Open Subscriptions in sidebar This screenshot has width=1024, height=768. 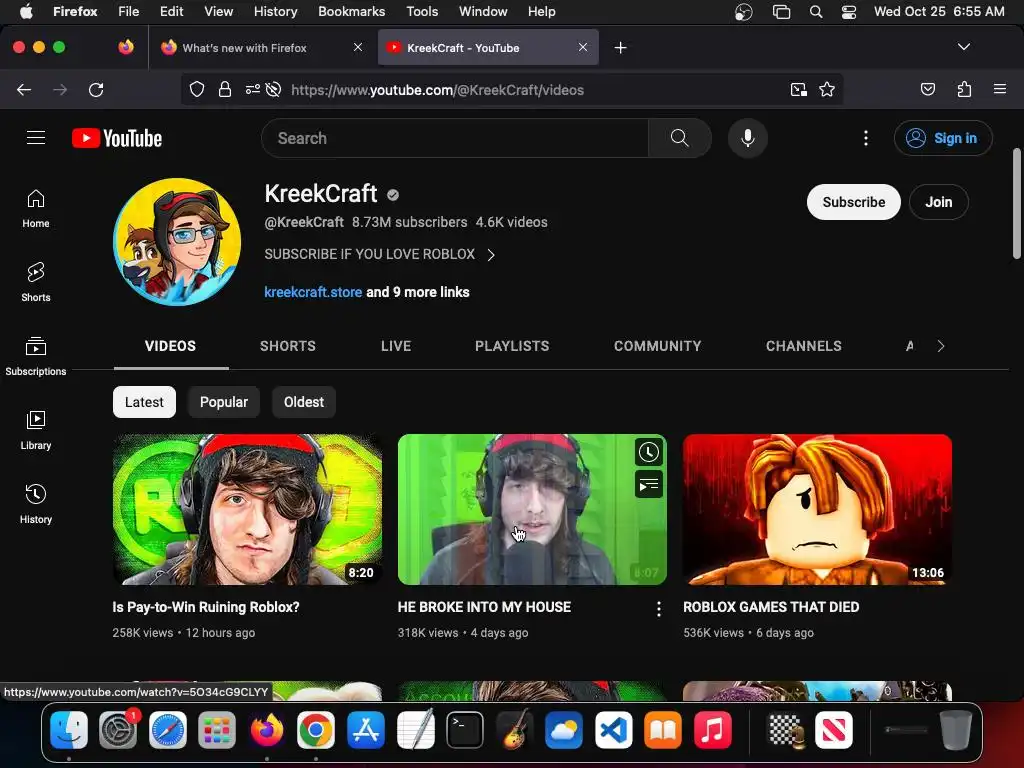click(36, 356)
